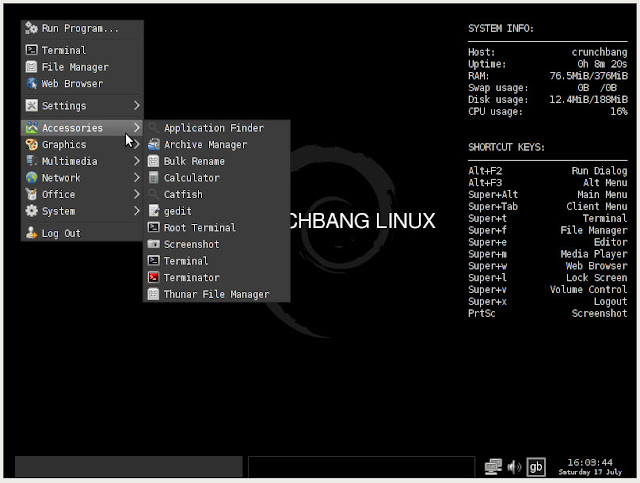Click the Office icon

31,194
